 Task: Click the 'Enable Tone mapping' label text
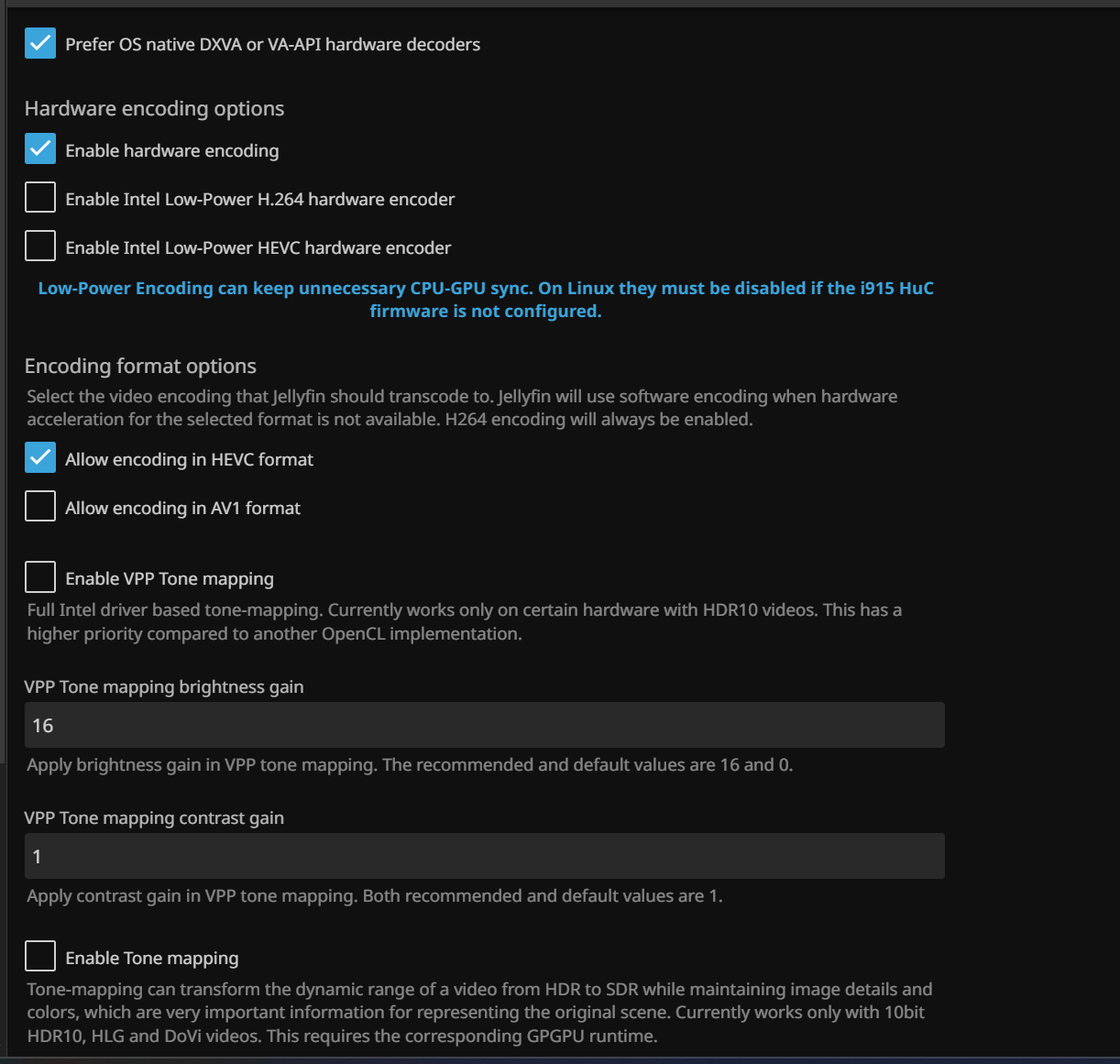(x=152, y=959)
